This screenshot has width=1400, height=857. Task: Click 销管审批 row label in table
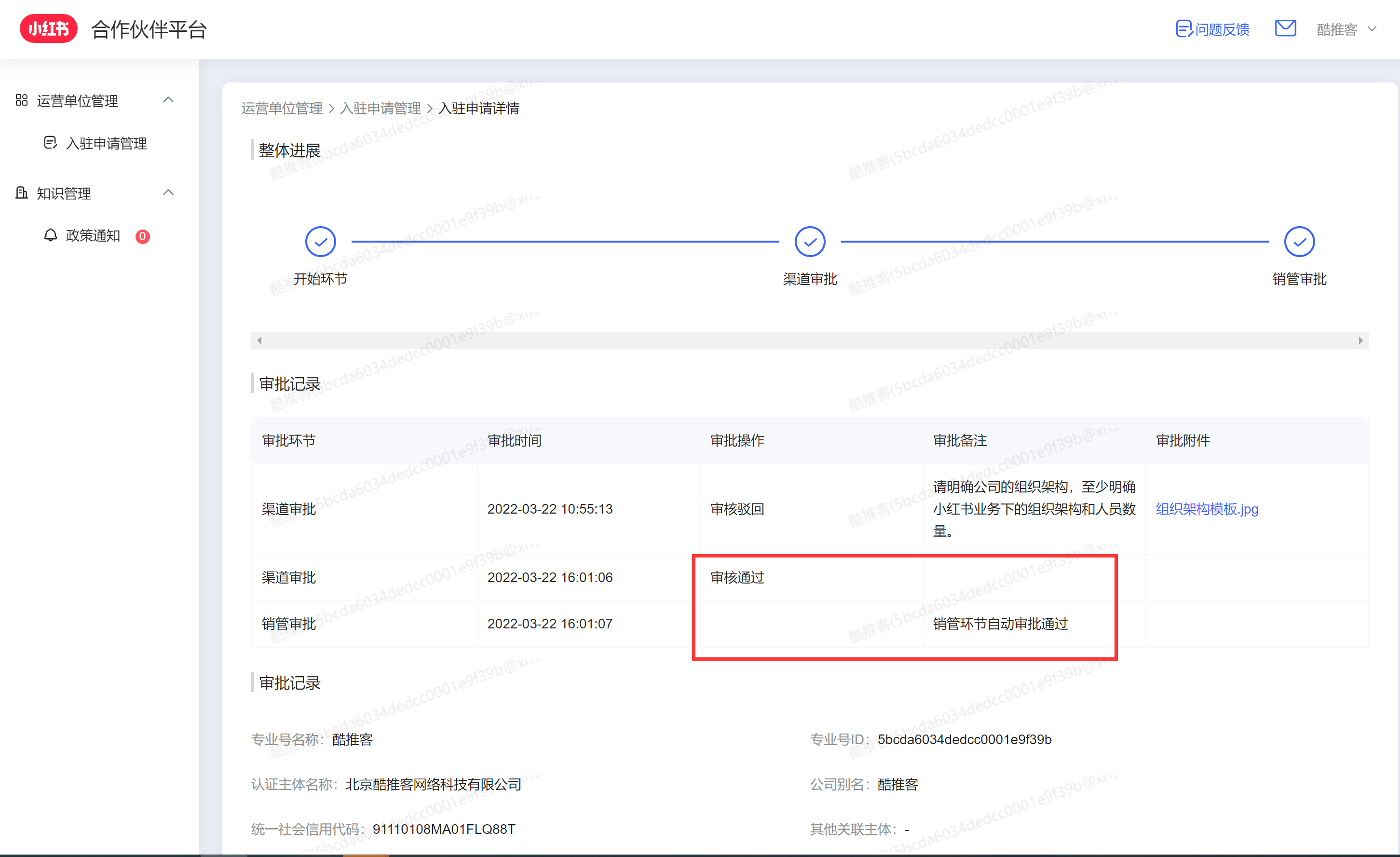coord(289,624)
